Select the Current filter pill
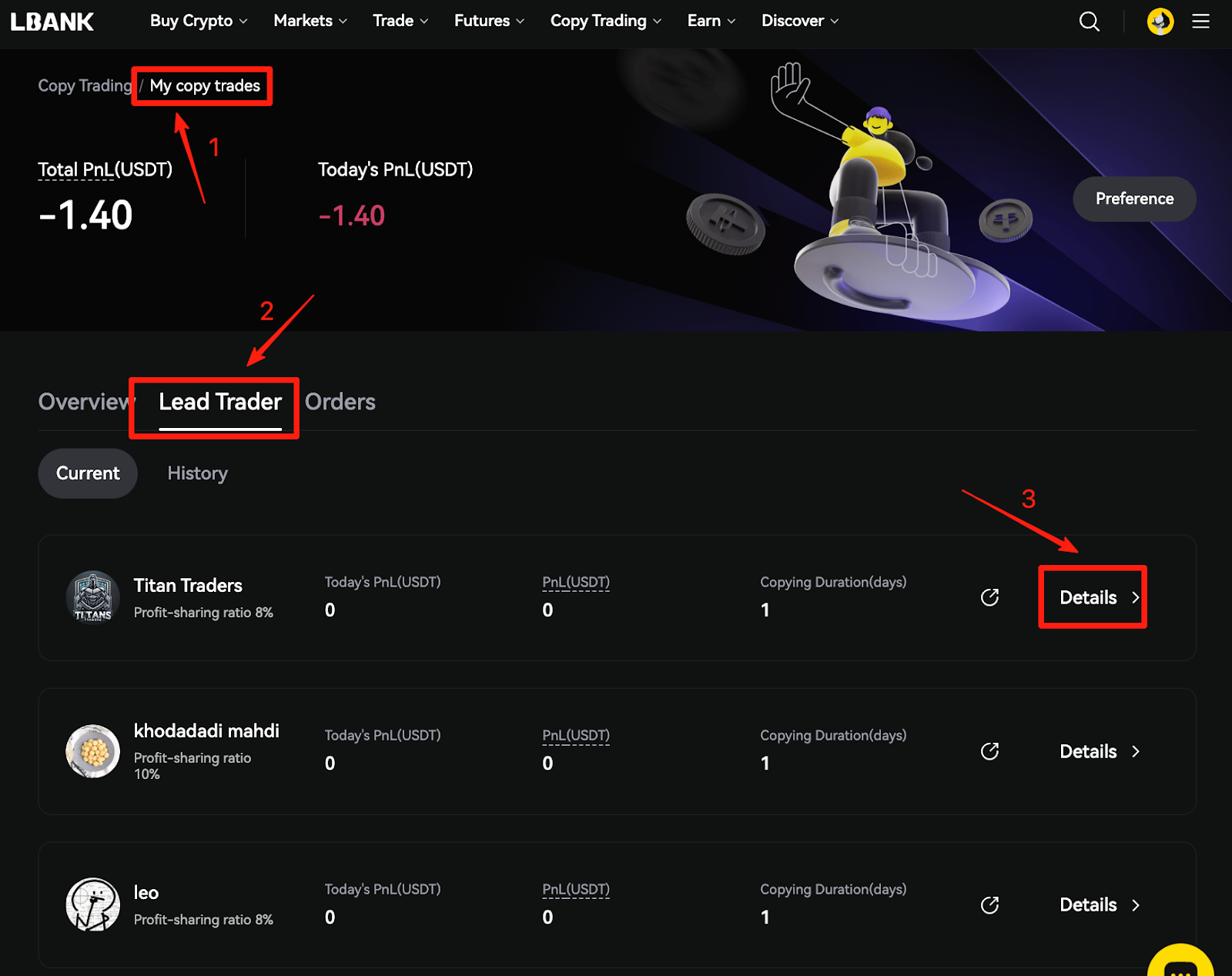 (88, 473)
